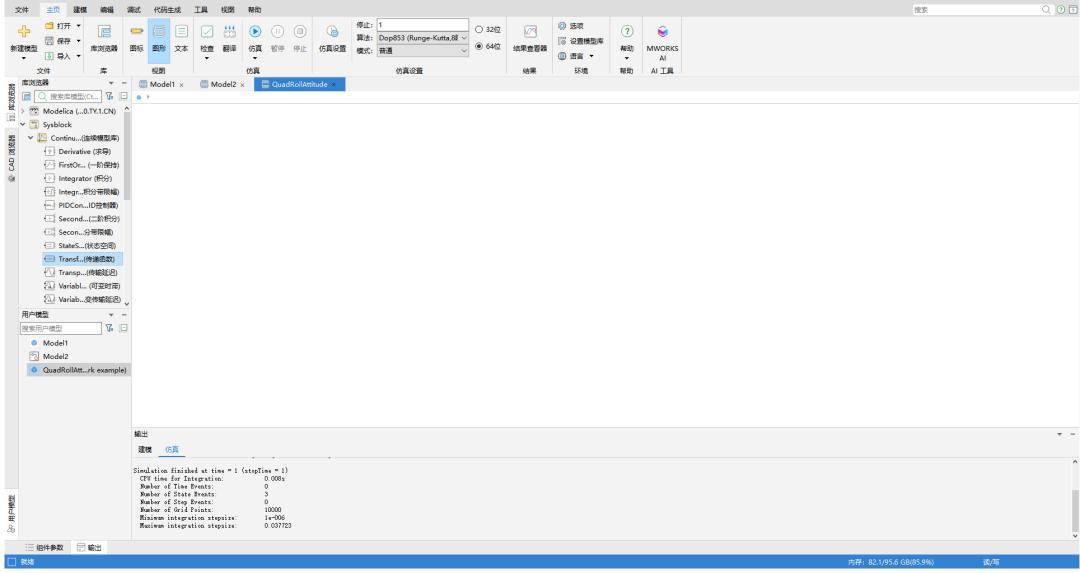Viewport: 1080px width, 573px height.
Task: Click the filter icon beside user model search
Action: [x=110, y=329]
